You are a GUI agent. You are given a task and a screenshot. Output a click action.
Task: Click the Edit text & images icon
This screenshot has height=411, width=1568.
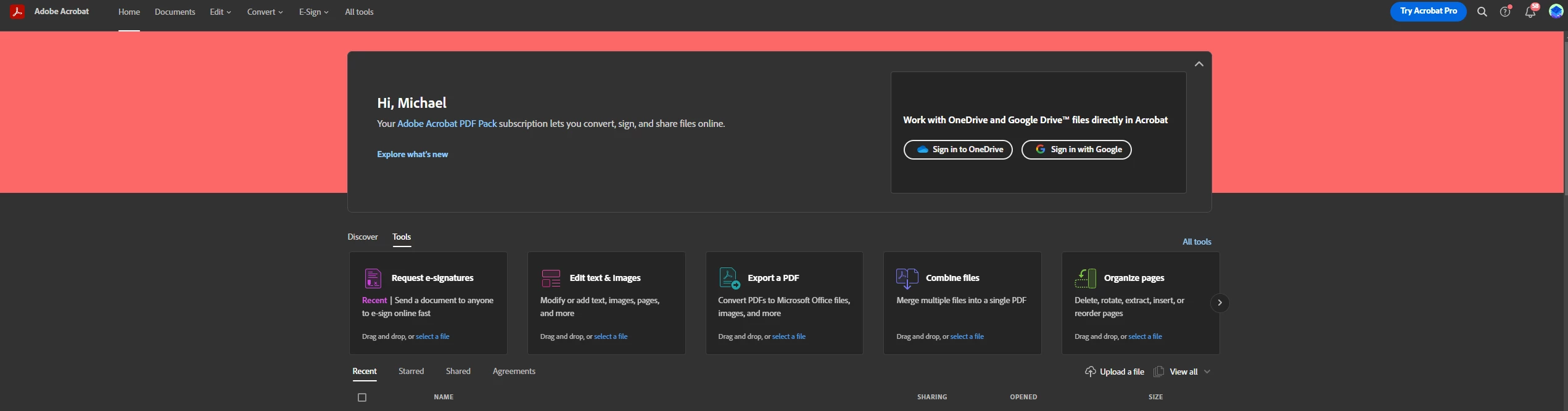coord(551,279)
